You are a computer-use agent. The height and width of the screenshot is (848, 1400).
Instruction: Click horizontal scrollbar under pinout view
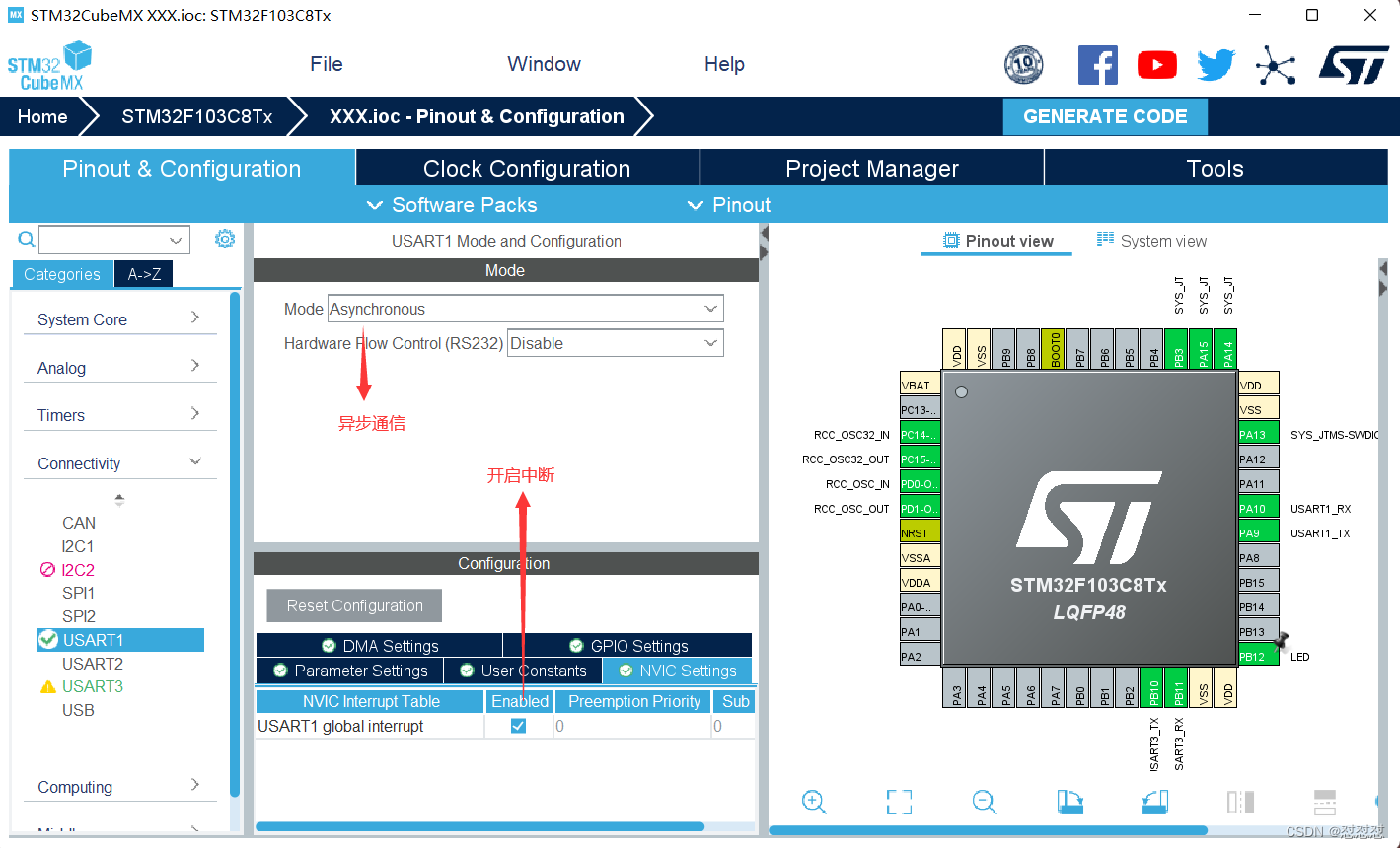[x=988, y=830]
